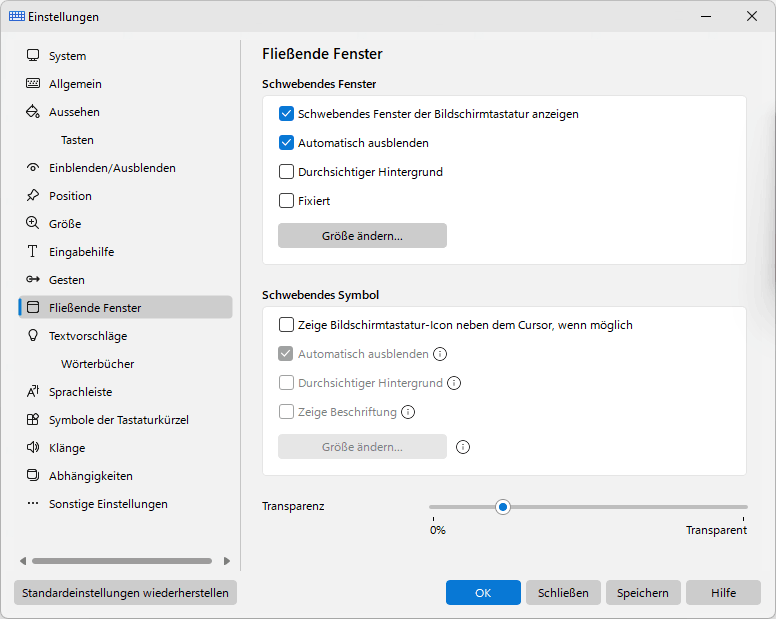
Task: Click the keyboard icon in the title bar
Action: point(17,16)
